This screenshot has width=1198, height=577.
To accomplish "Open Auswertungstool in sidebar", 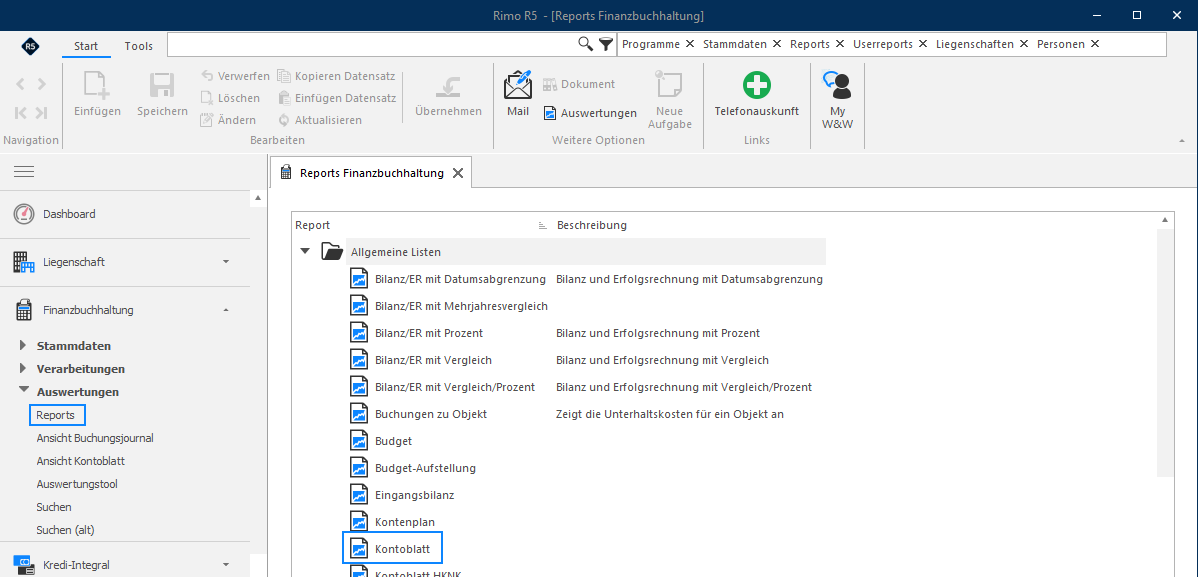I will (77, 484).
